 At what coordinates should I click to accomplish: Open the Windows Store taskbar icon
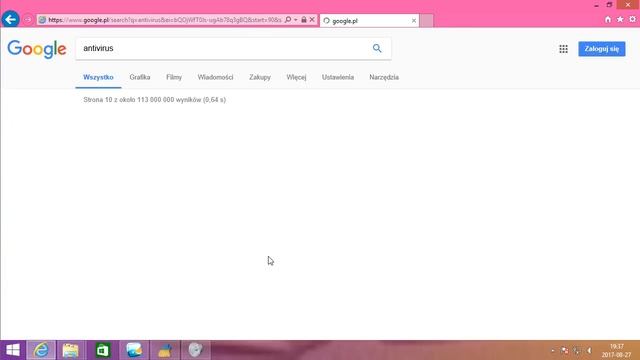(x=102, y=350)
